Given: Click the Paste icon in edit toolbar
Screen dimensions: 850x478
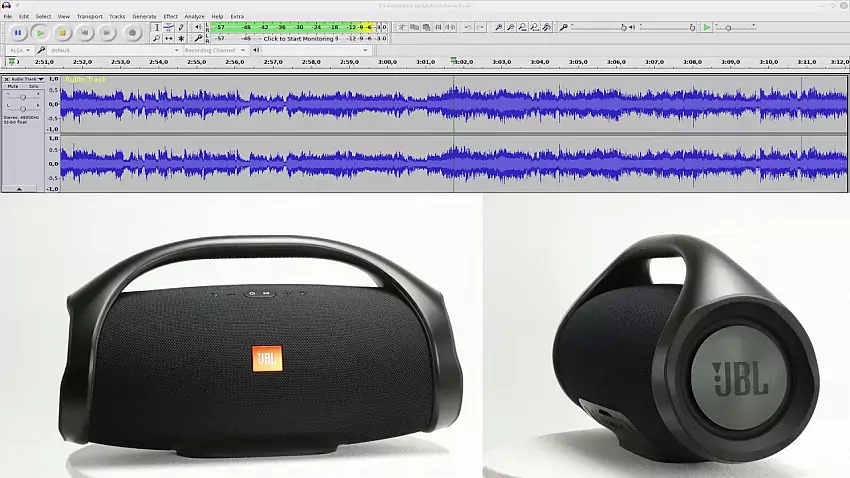Looking at the screenshot, I should [427, 27].
